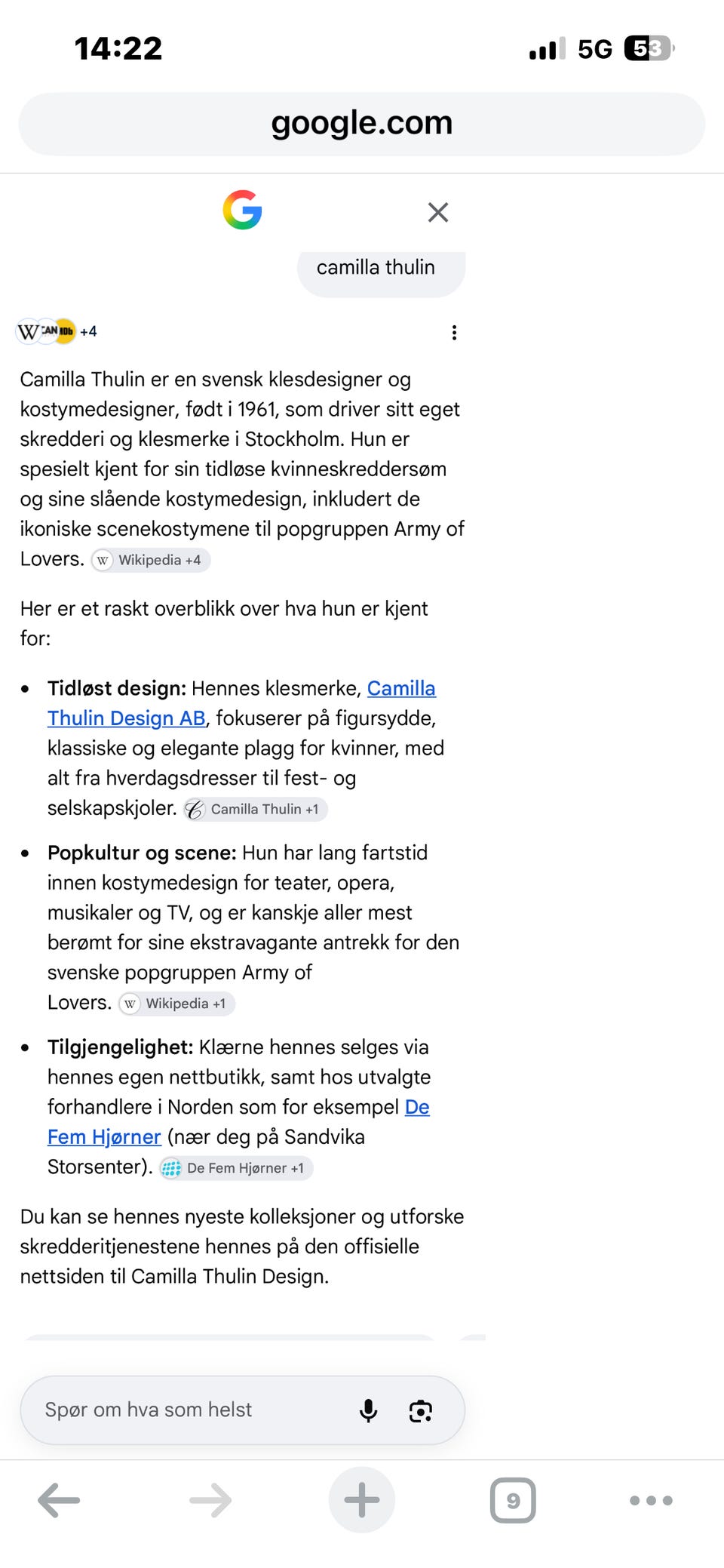This screenshot has height=1568, width=724.
Task: Show the 9 open tabs switcher
Action: coord(513,1500)
